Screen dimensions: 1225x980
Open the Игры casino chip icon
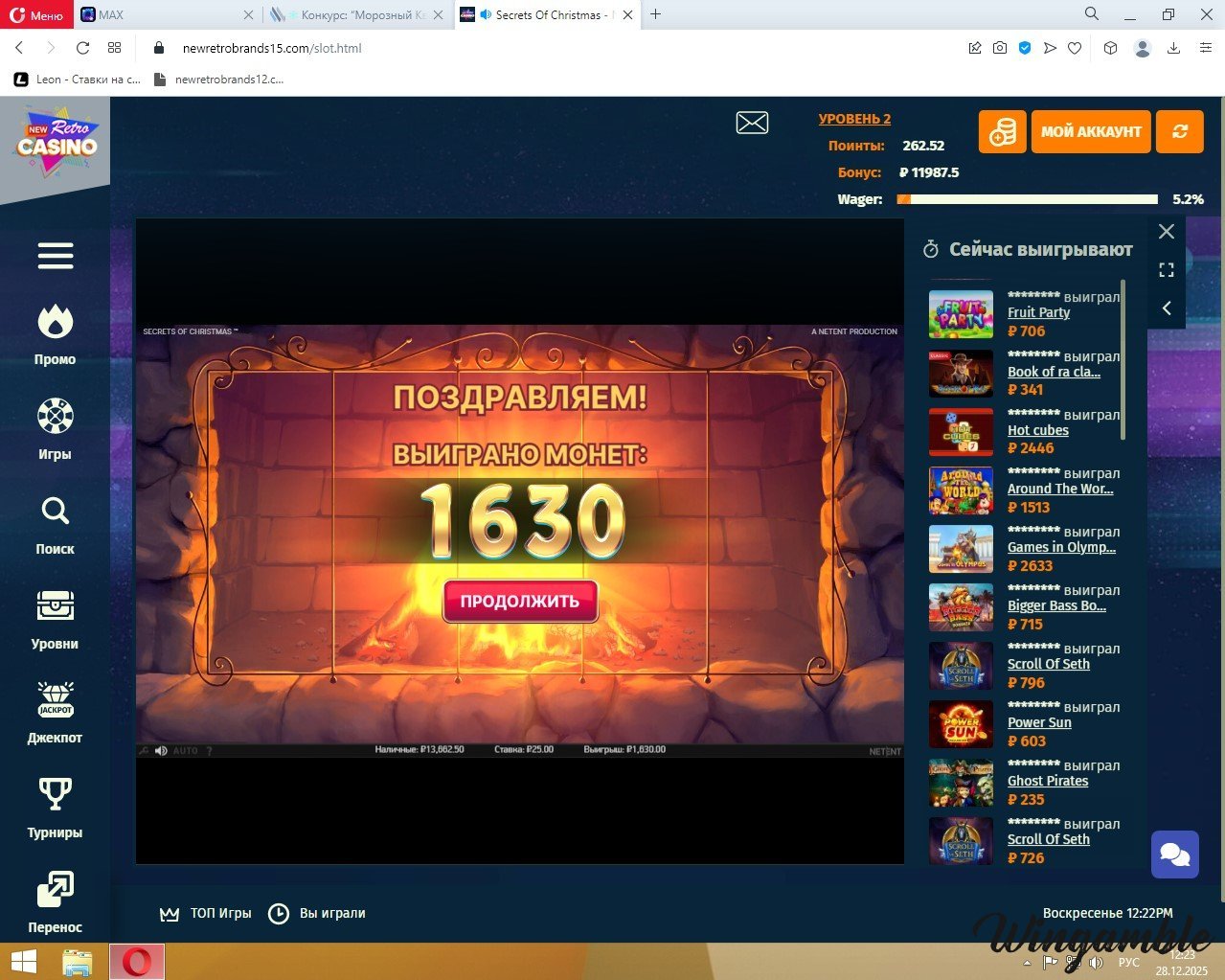coord(55,417)
